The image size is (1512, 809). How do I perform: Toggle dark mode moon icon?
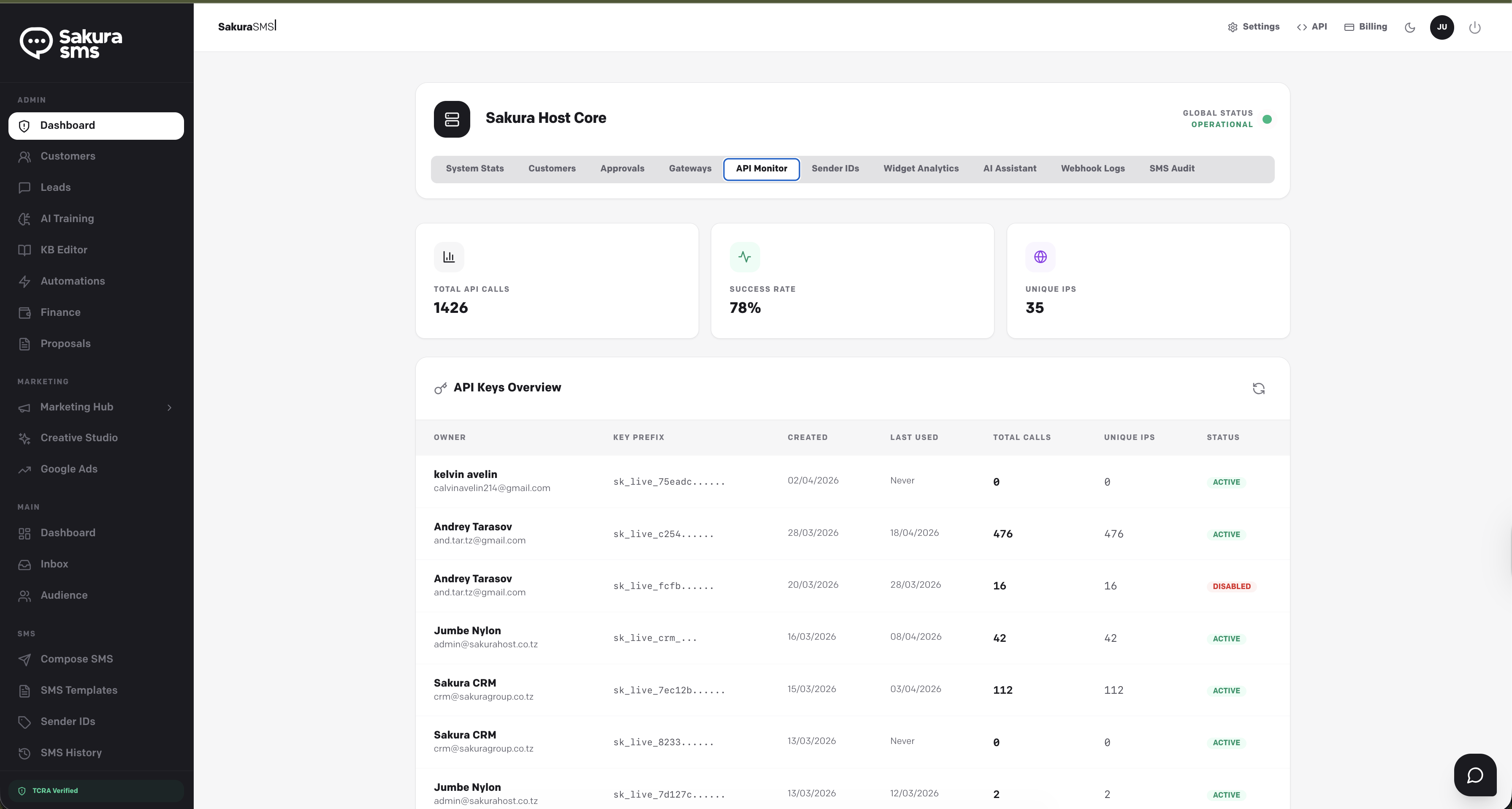point(1410,27)
